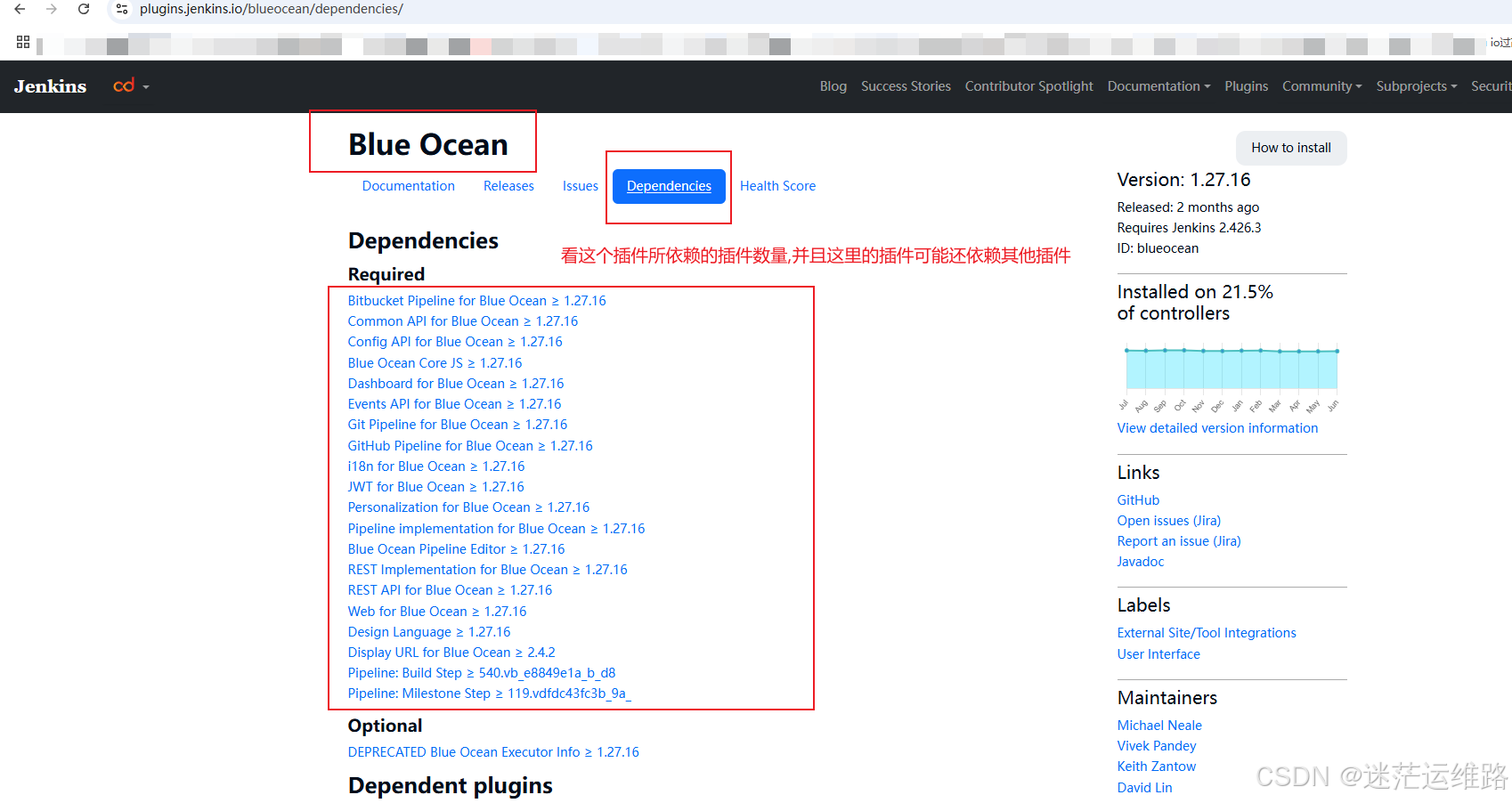The height and width of the screenshot is (803, 1512).
Task: Switch to the Issues tab
Action: coord(580,186)
